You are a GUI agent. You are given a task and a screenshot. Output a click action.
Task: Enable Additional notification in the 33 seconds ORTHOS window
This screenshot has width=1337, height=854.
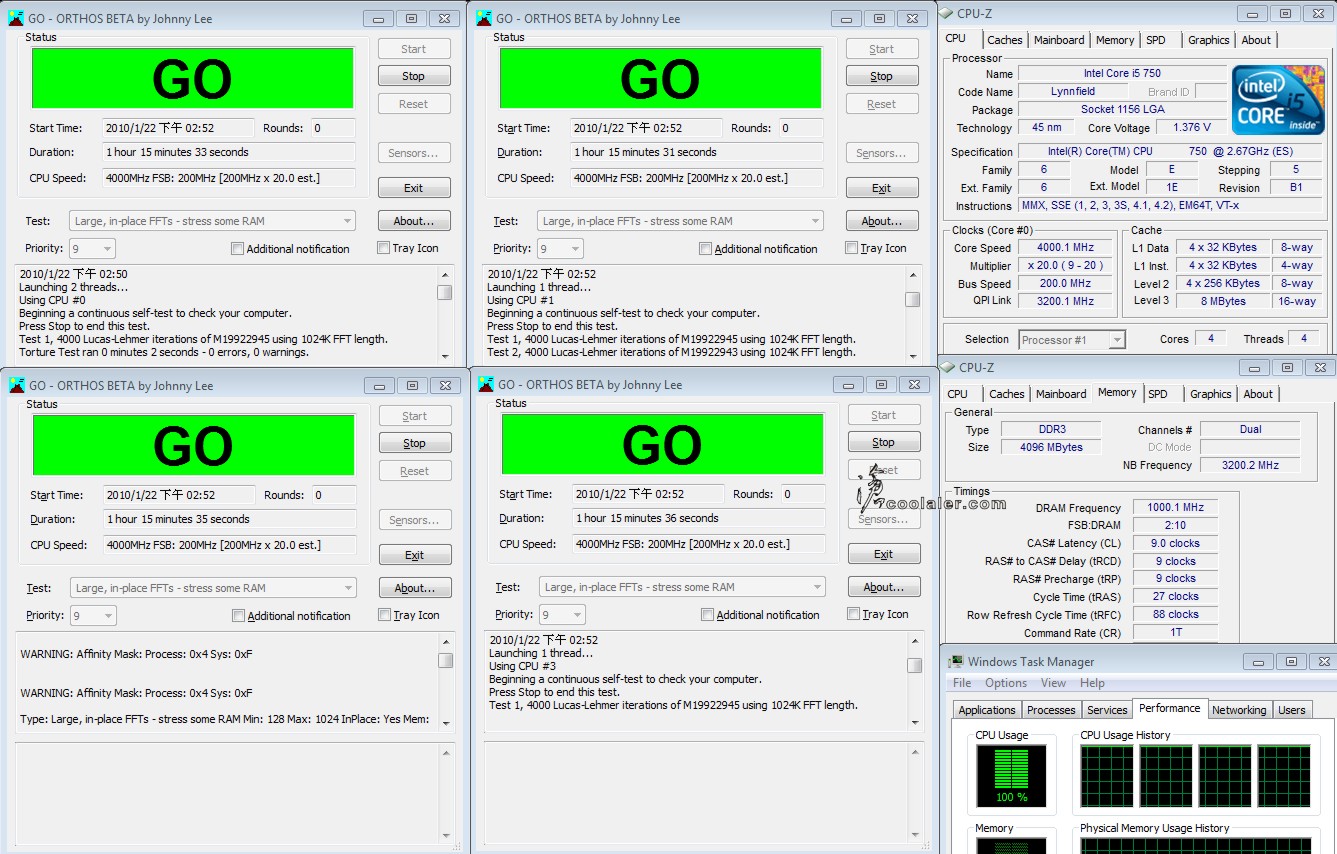click(x=237, y=248)
